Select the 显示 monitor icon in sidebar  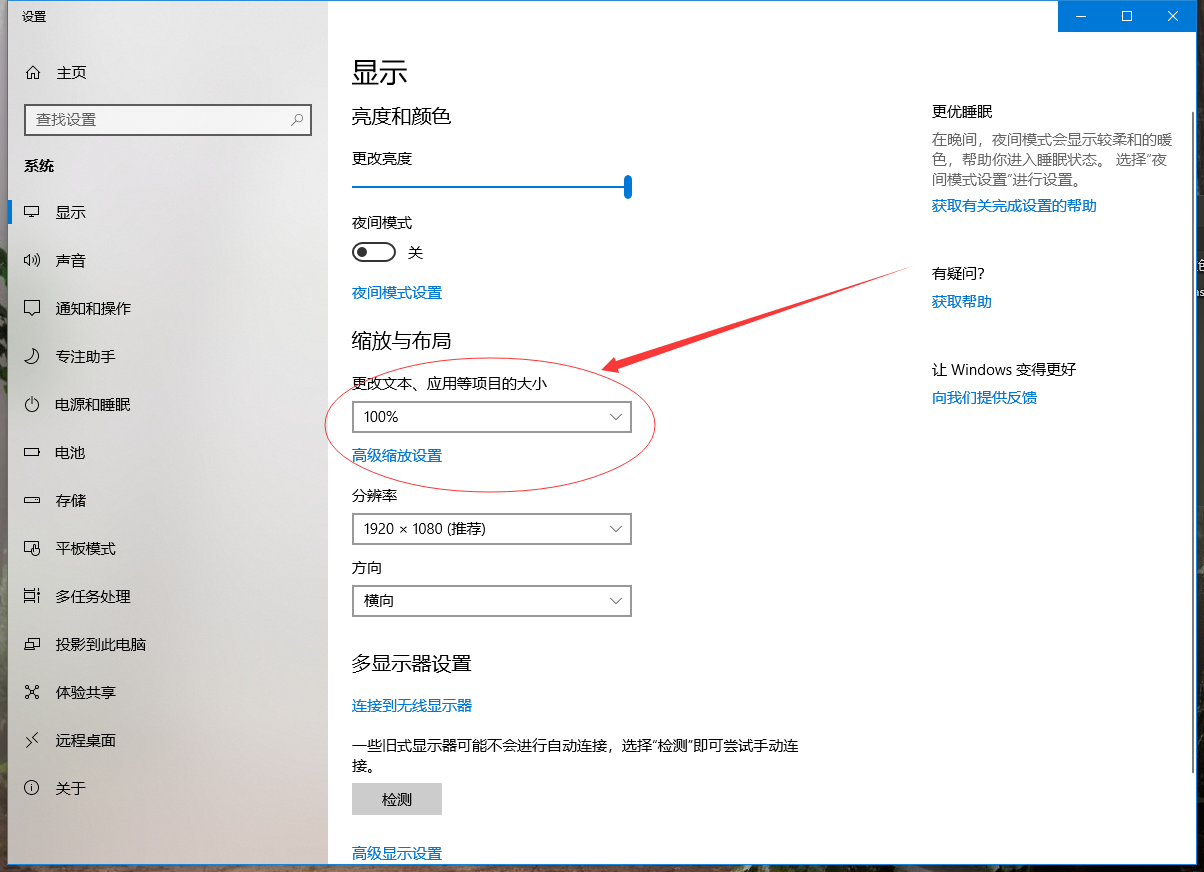pos(32,213)
